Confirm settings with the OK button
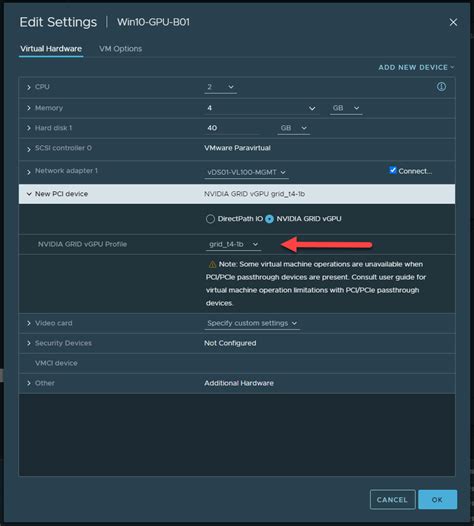Viewport: 474px width, 526px height. point(437,499)
